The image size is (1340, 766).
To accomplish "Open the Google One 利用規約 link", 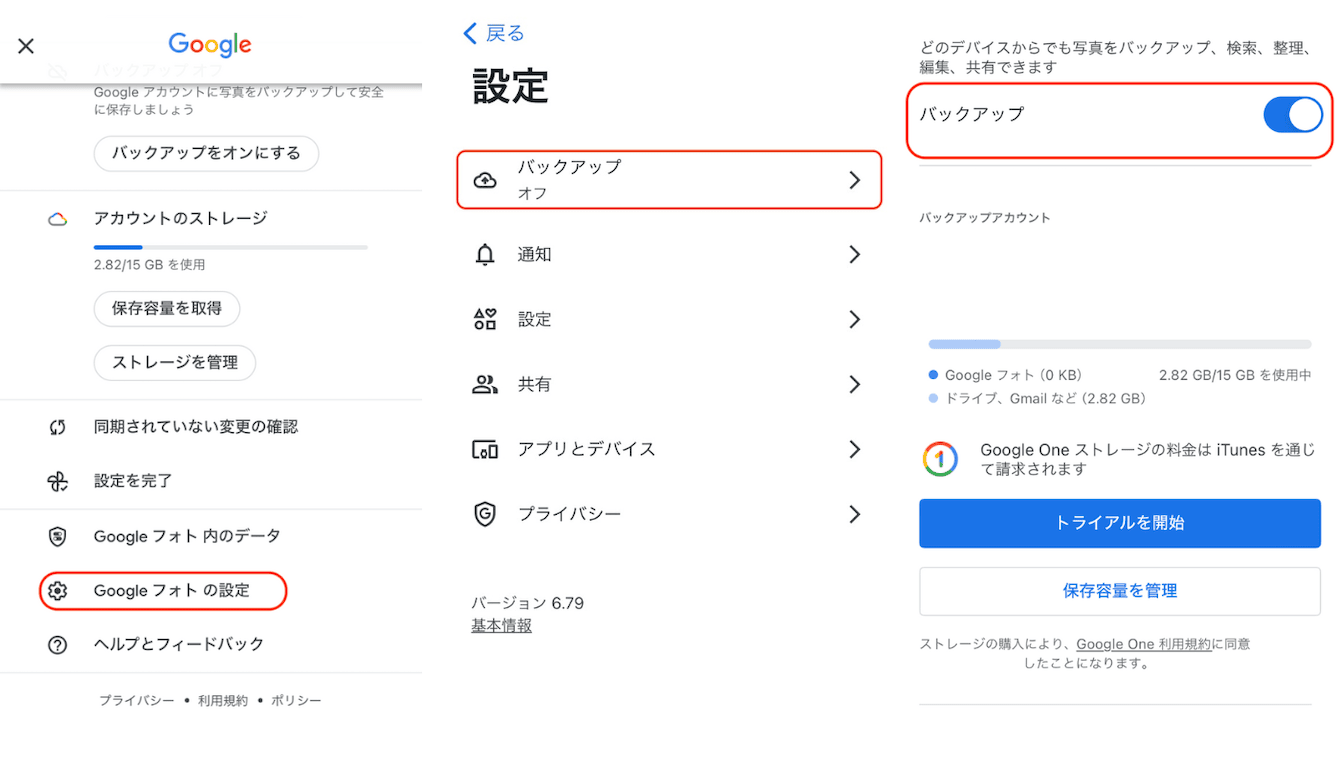I will [x=1144, y=645].
